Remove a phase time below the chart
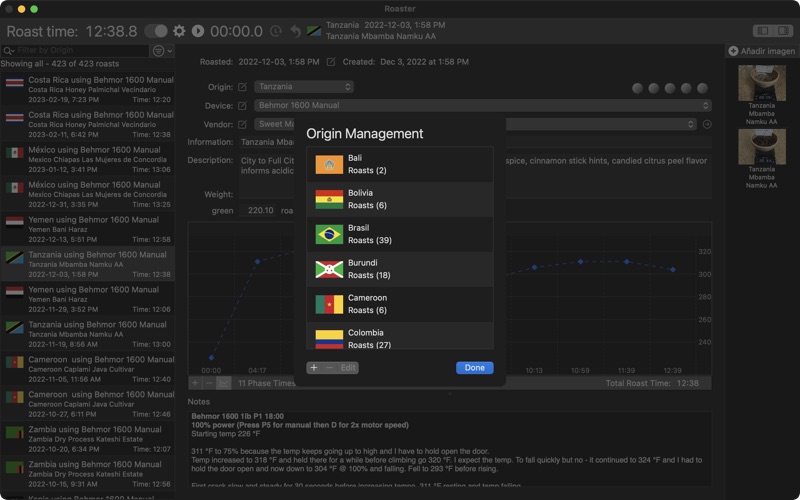Viewport: 800px width, 500px height. 209,383
